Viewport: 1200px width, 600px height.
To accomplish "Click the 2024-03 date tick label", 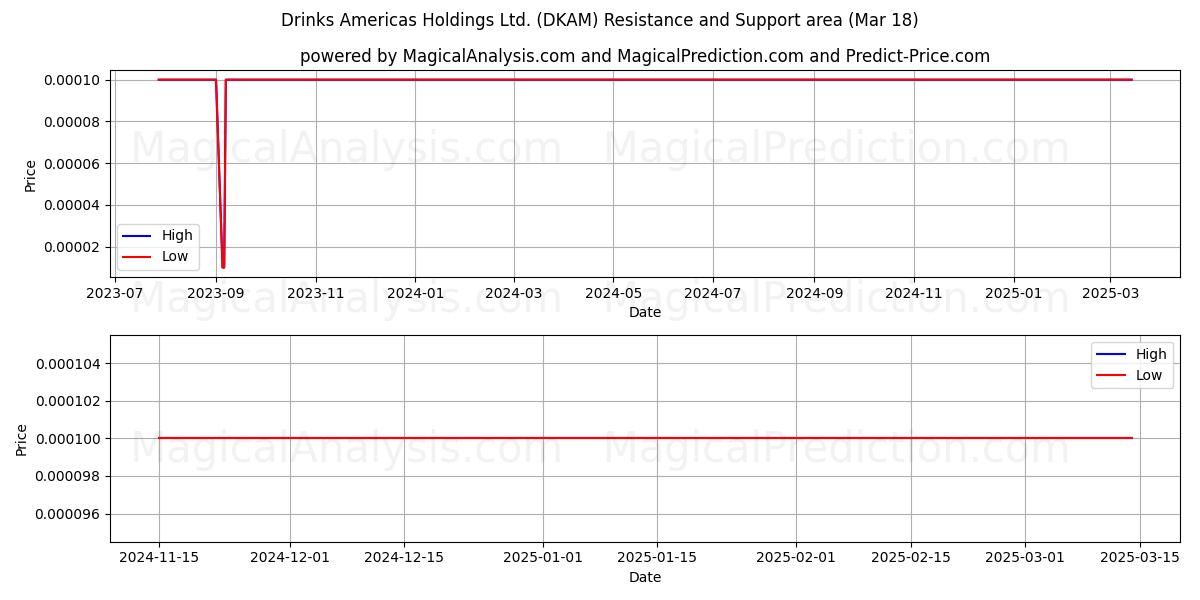I will [514, 294].
